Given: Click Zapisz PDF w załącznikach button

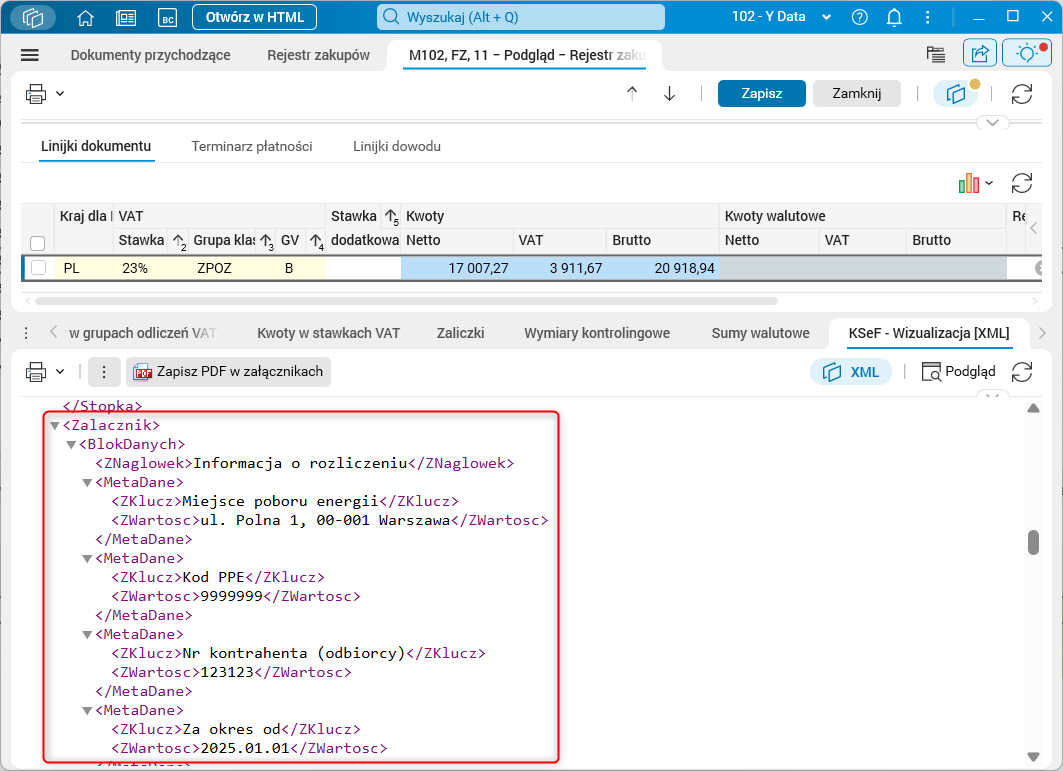Looking at the screenshot, I should tap(228, 372).
